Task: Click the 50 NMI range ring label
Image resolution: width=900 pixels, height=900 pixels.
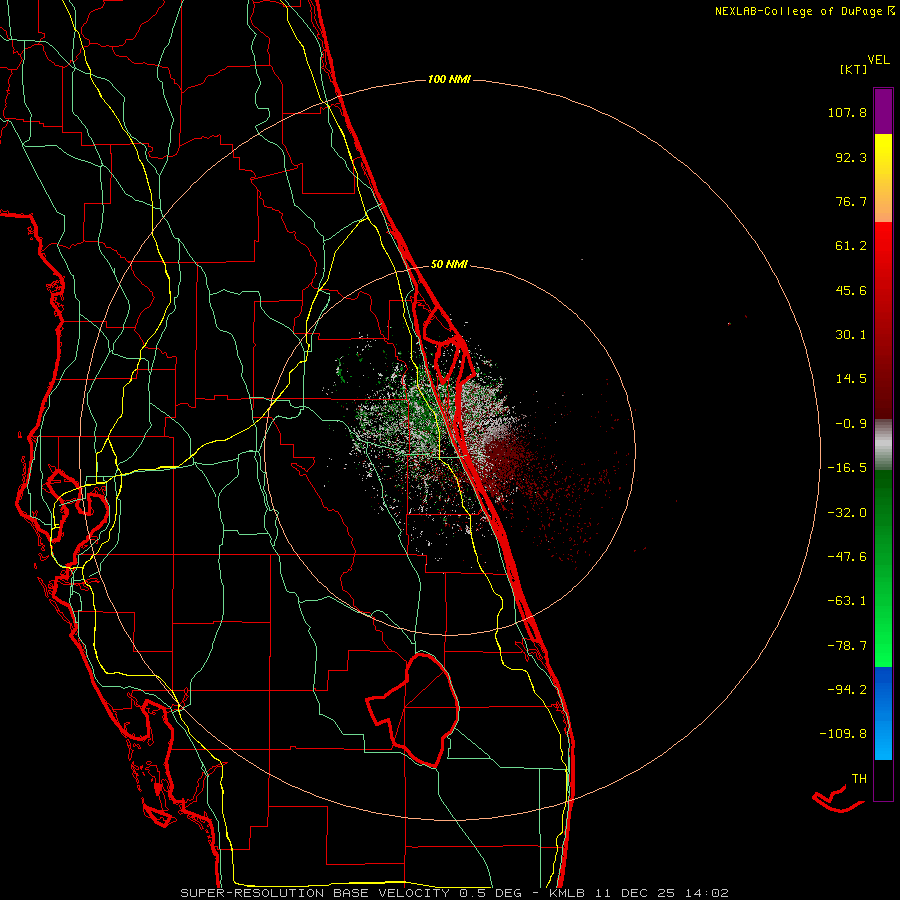Action: pyautogui.click(x=449, y=264)
